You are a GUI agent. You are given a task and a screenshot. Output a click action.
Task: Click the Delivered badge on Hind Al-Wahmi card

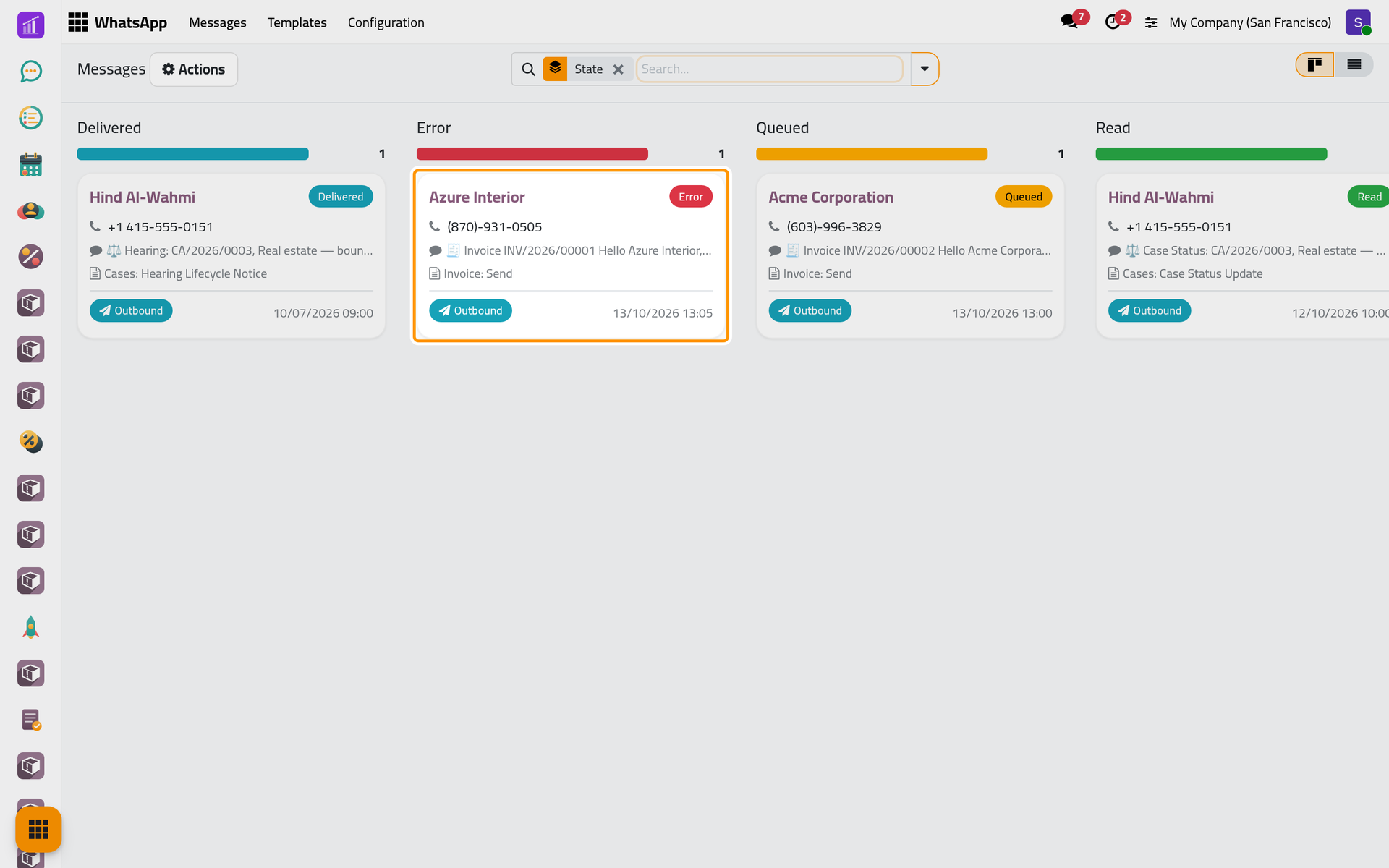point(341,197)
